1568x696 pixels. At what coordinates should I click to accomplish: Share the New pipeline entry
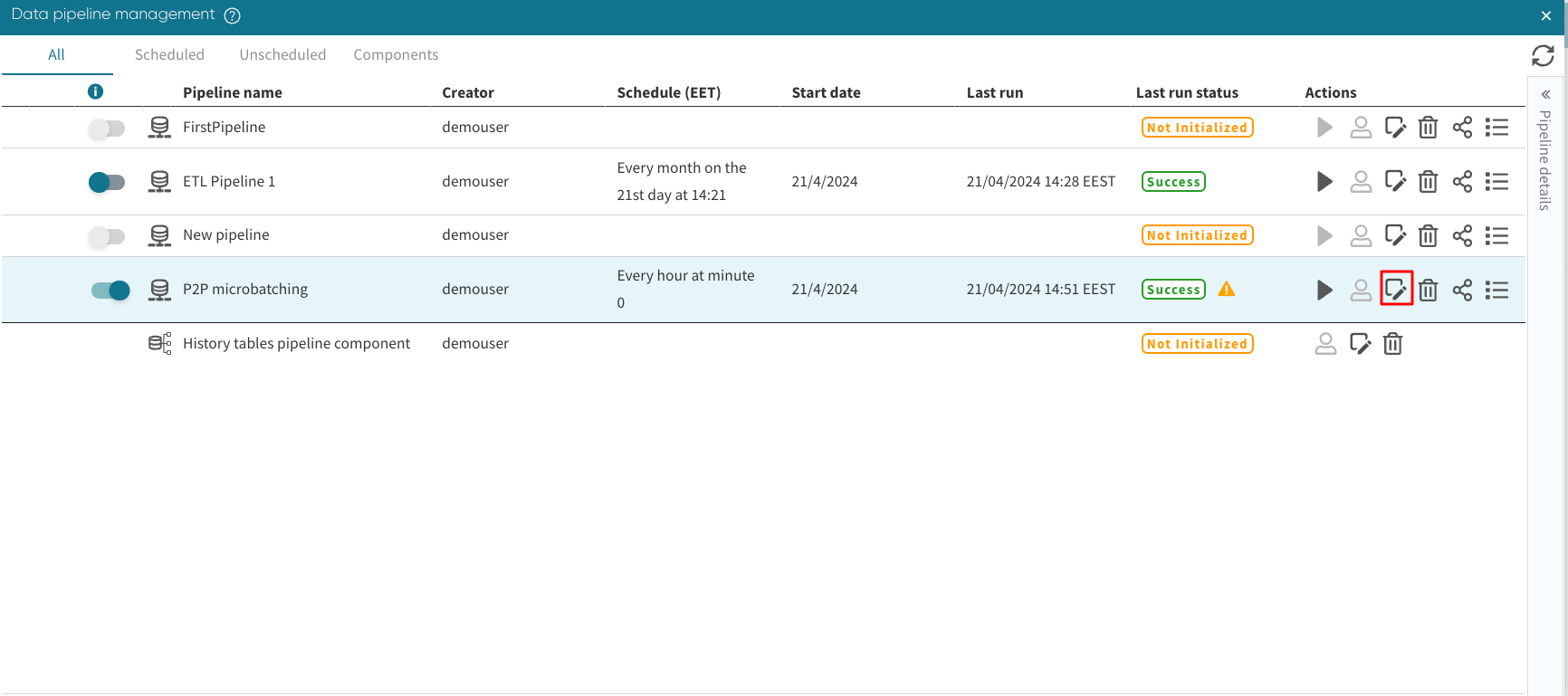click(1462, 235)
